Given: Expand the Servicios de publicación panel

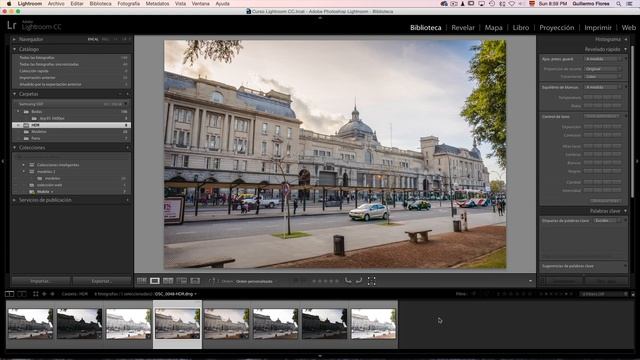Looking at the screenshot, I should tap(14, 200).
